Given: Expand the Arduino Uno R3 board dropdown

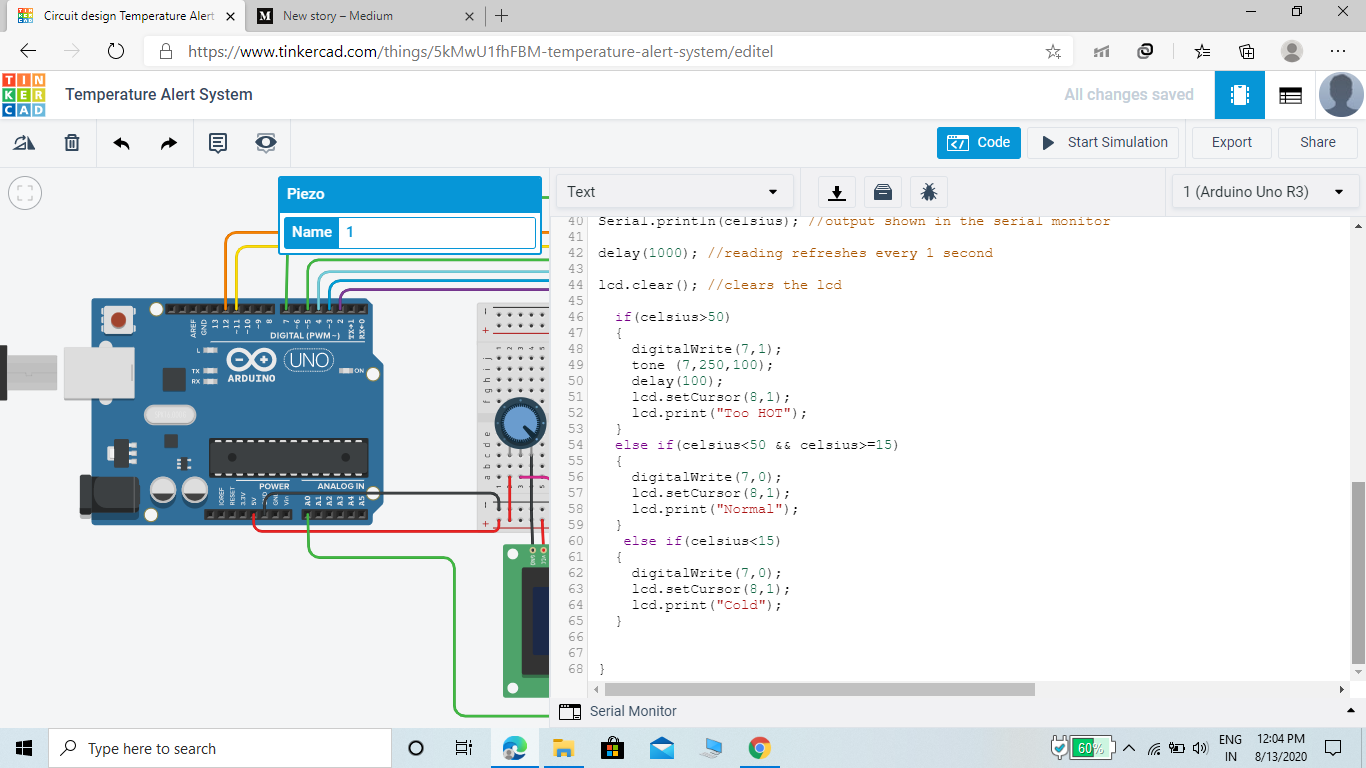Looking at the screenshot, I should (1264, 192).
